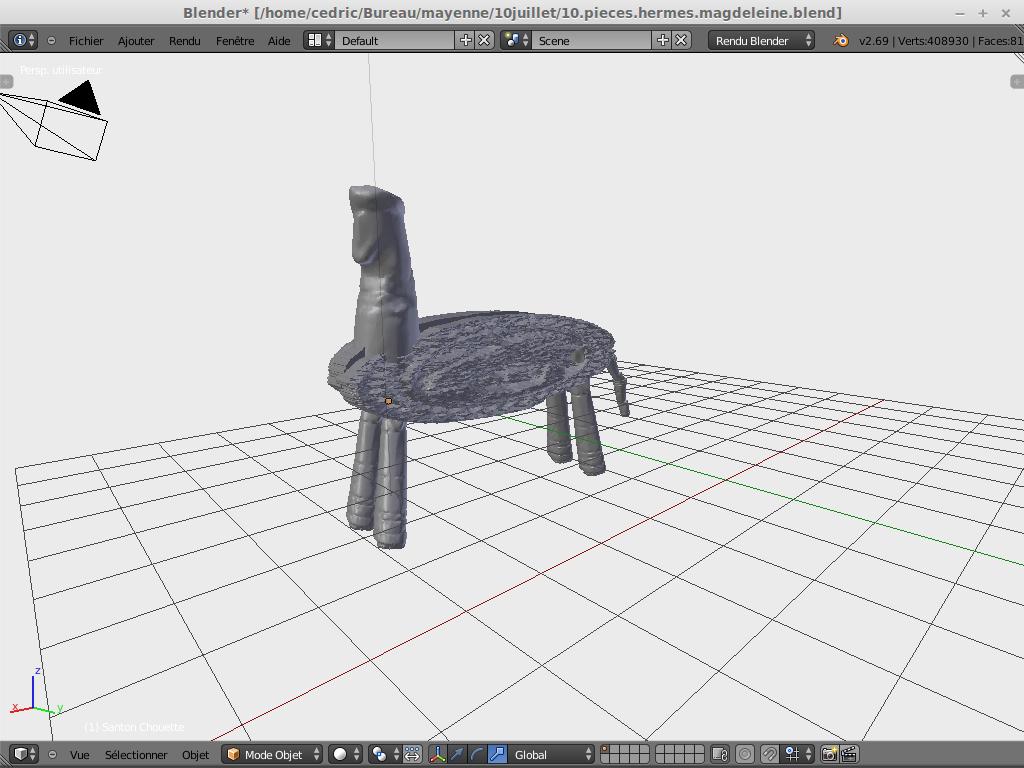Click the OpenGL render image camera icon
The width and height of the screenshot is (1024, 768).
point(829,754)
